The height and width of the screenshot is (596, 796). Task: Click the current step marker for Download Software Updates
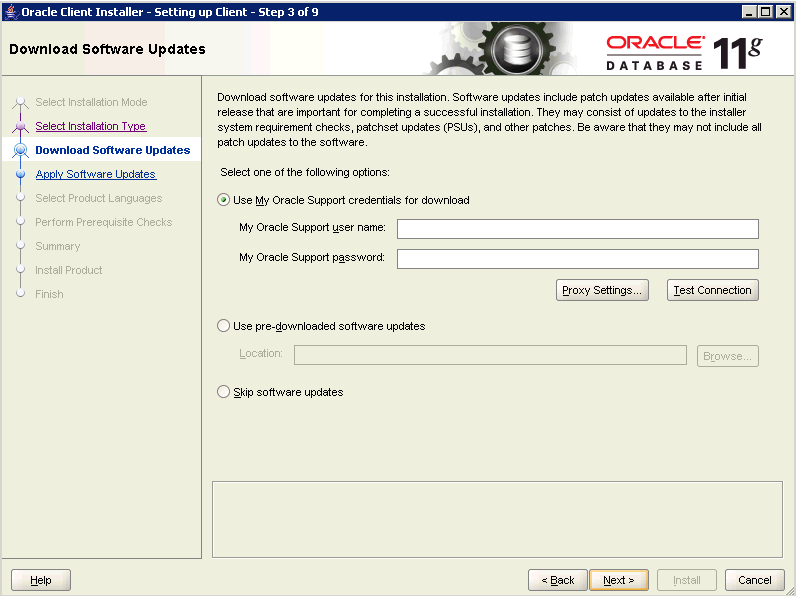(20, 150)
